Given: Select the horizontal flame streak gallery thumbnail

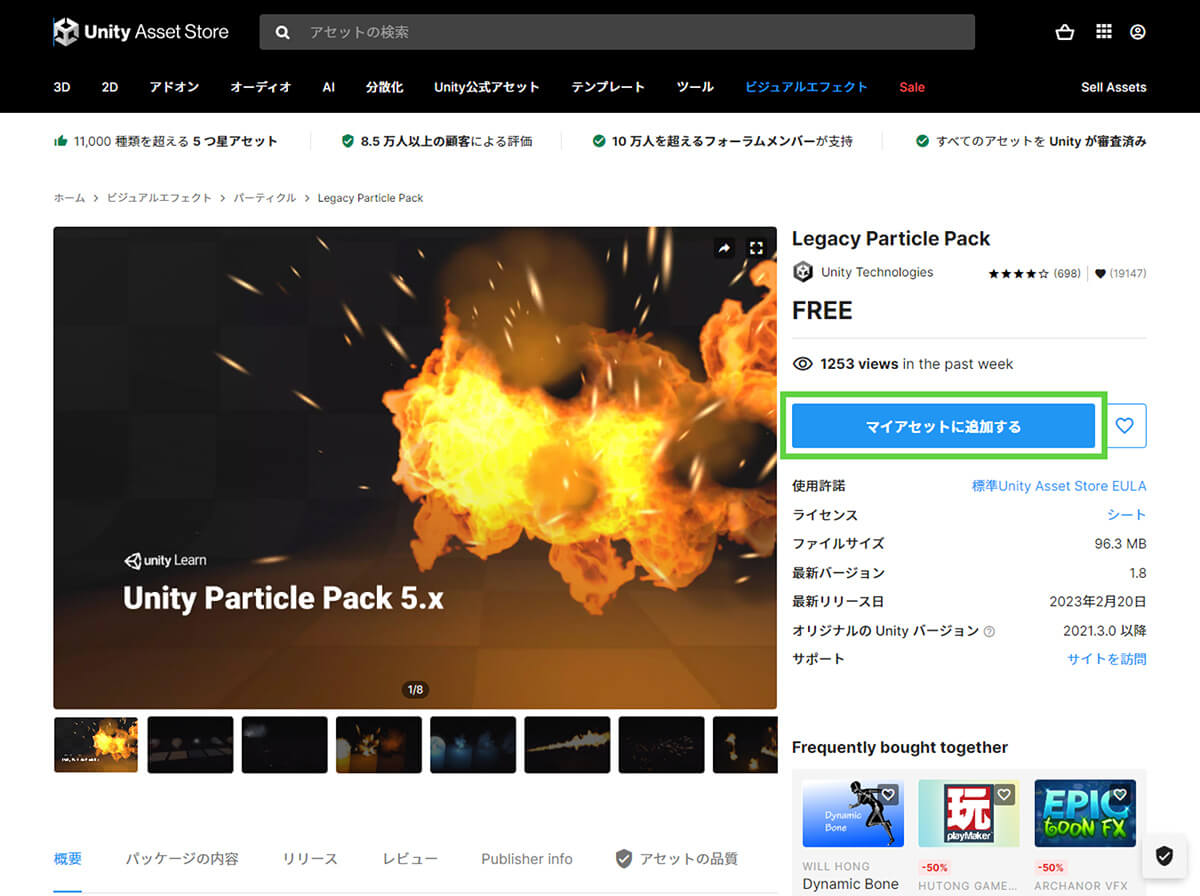Looking at the screenshot, I should click(x=567, y=745).
